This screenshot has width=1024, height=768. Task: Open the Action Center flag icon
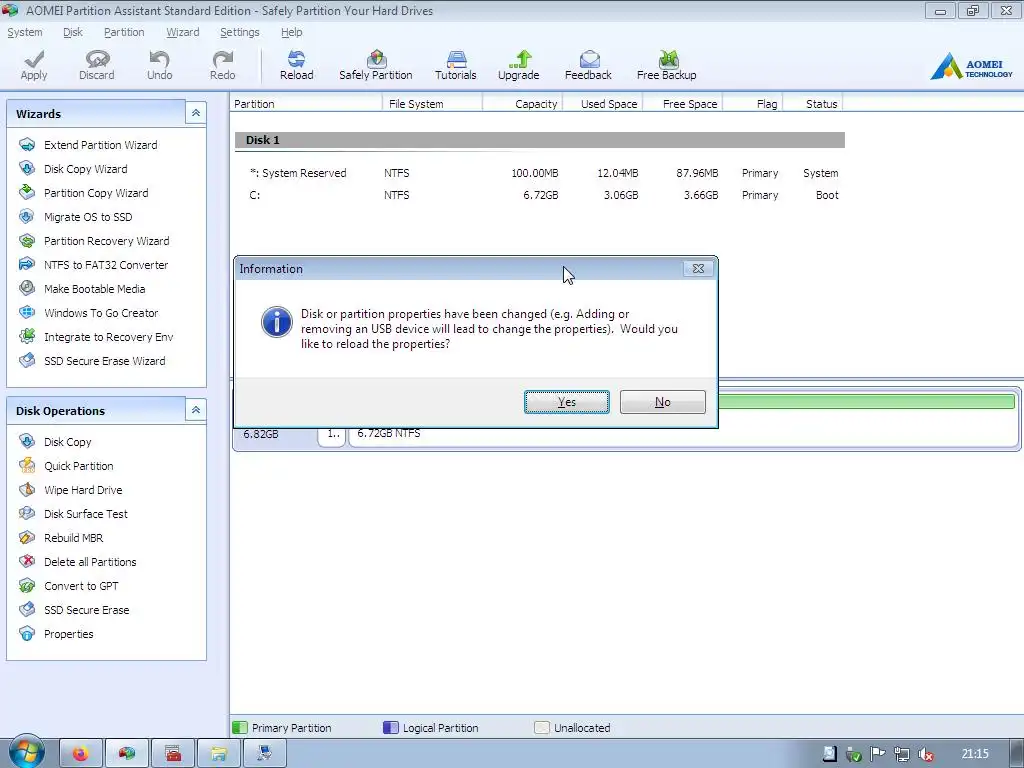tap(878, 754)
